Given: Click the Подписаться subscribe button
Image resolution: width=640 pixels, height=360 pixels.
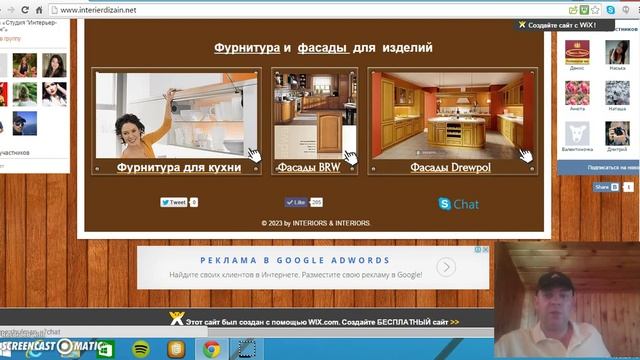Looking at the screenshot, I should click(599, 168).
